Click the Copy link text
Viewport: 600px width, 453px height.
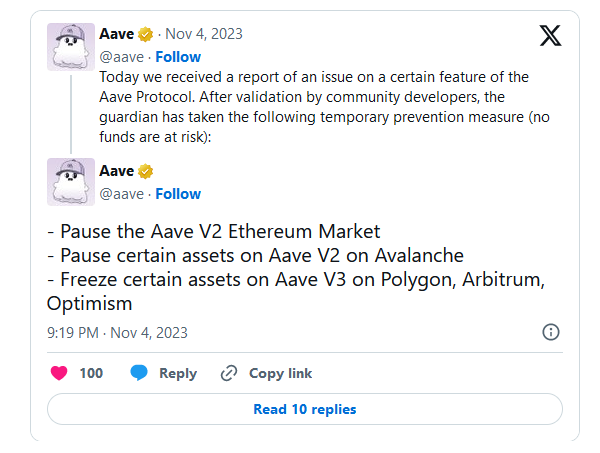point(280,373)
